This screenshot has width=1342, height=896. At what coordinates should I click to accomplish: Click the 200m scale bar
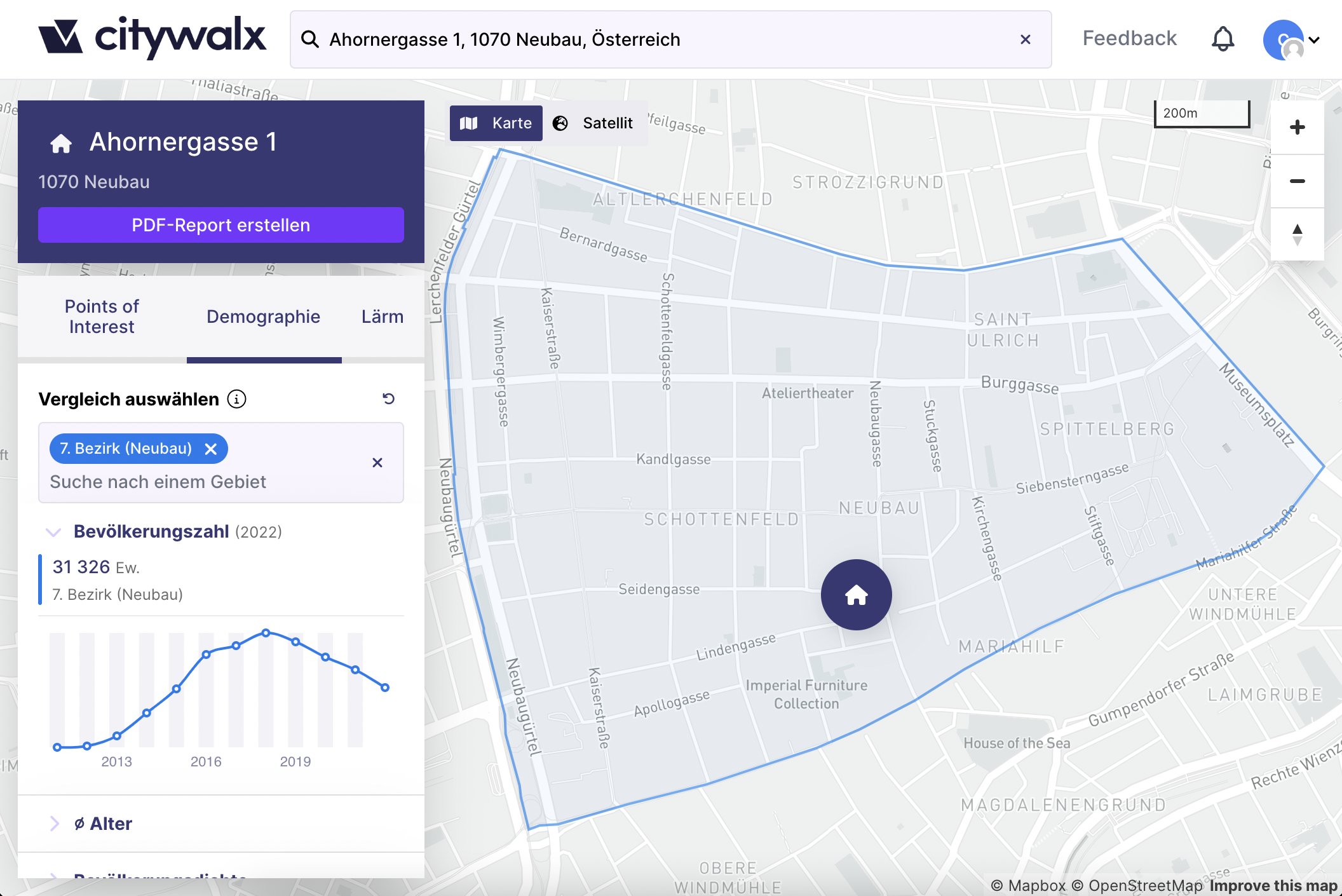tap(1202, 114)
